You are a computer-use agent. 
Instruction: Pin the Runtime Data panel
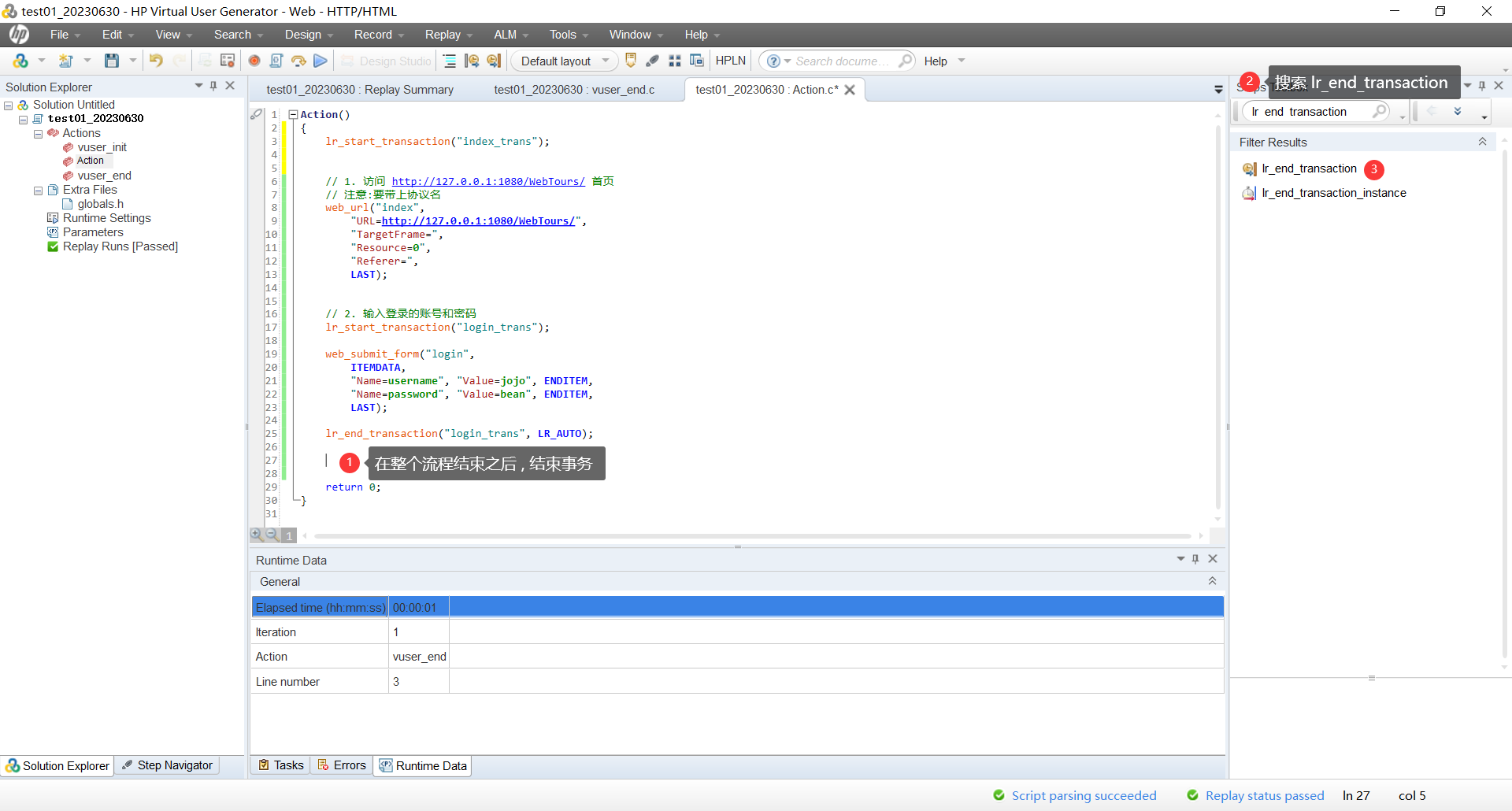1195,559
